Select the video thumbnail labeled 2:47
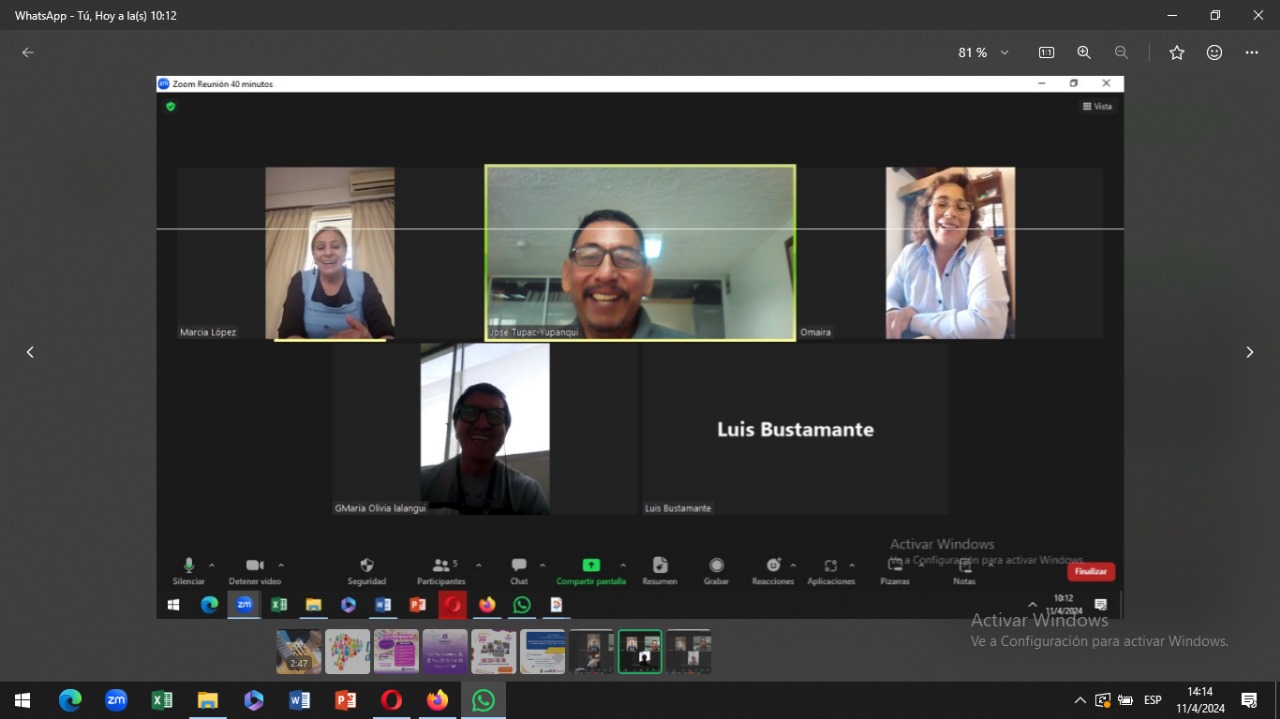Viewport: 1280px width, 719px height. [x=299, y=652]
